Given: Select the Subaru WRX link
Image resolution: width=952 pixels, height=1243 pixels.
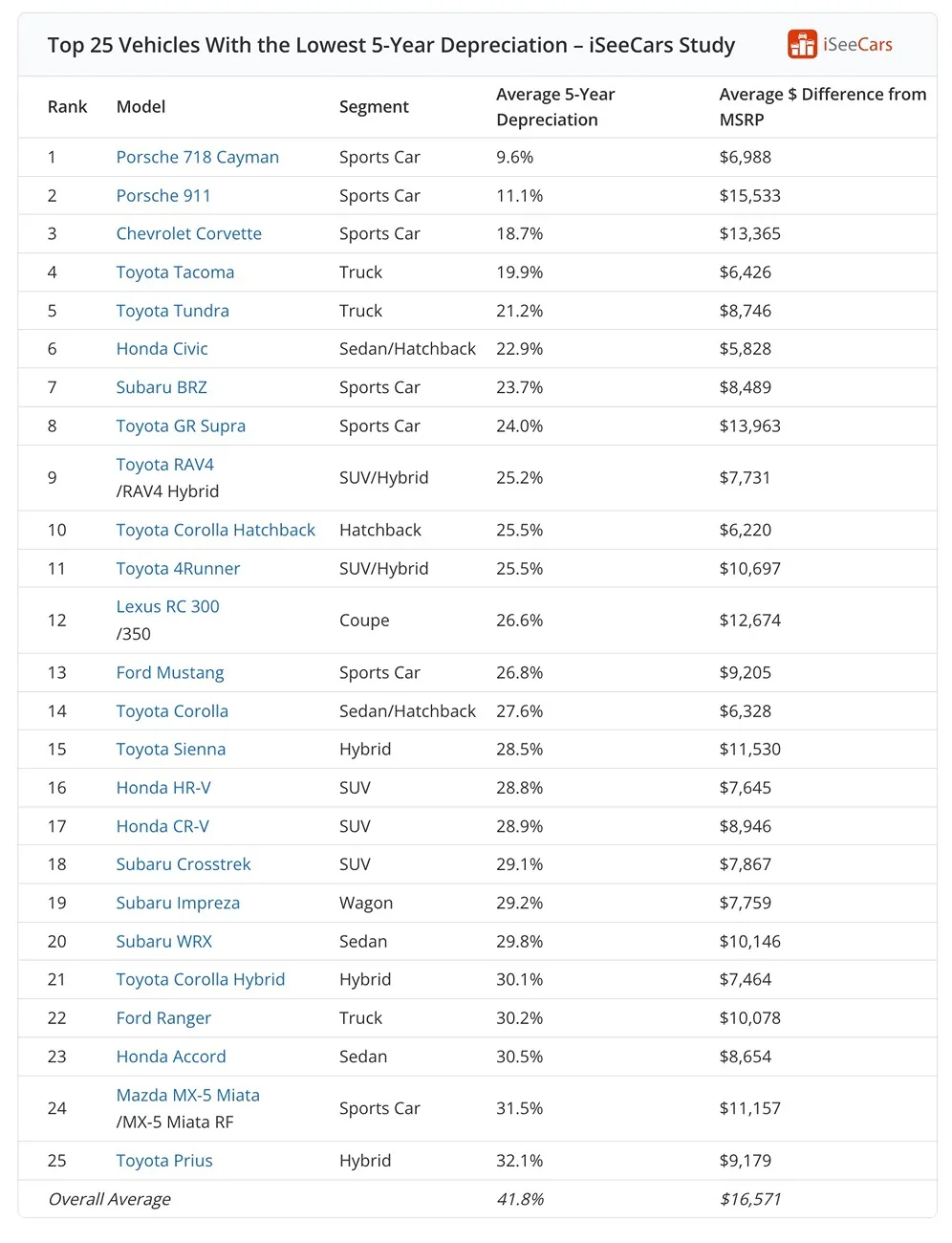Looking at the screenshot, I should (x=164, y=941).
